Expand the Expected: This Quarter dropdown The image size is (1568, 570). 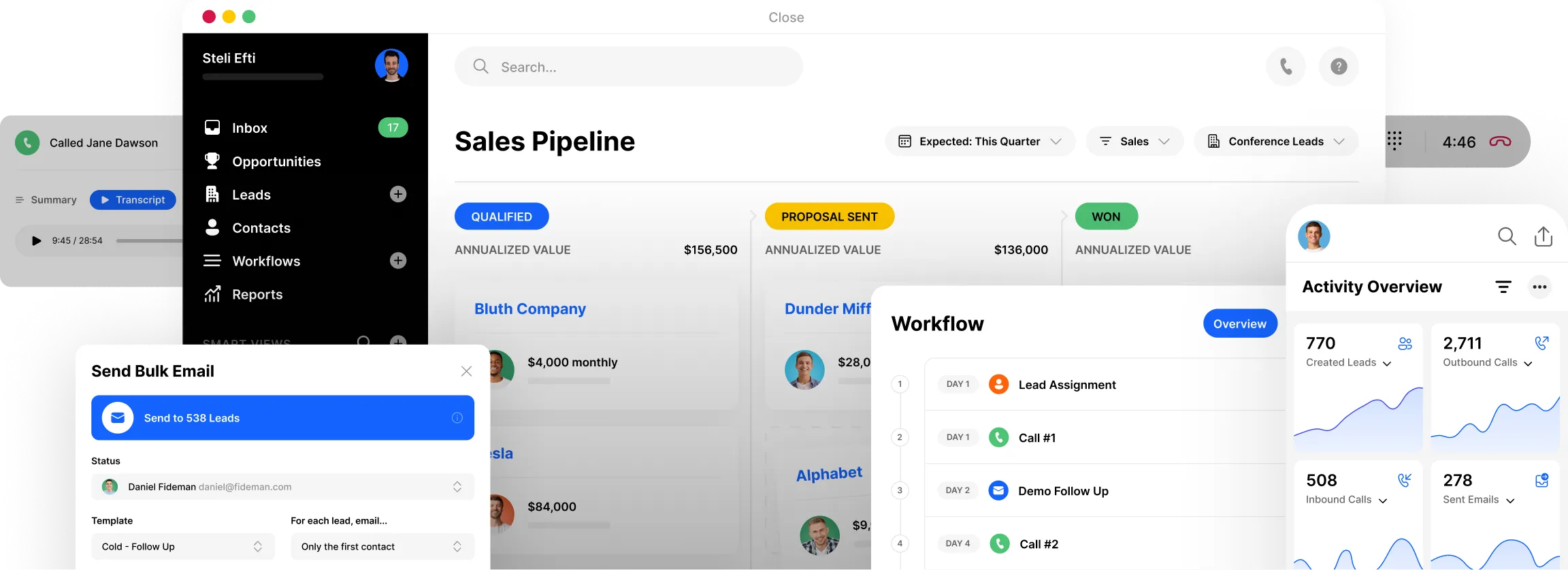(x=980, y=141)
